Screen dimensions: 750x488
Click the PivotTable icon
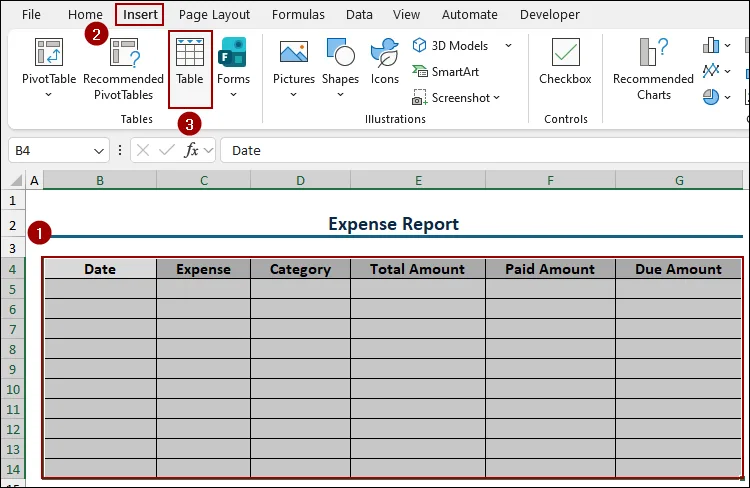[x=49, y=52]
